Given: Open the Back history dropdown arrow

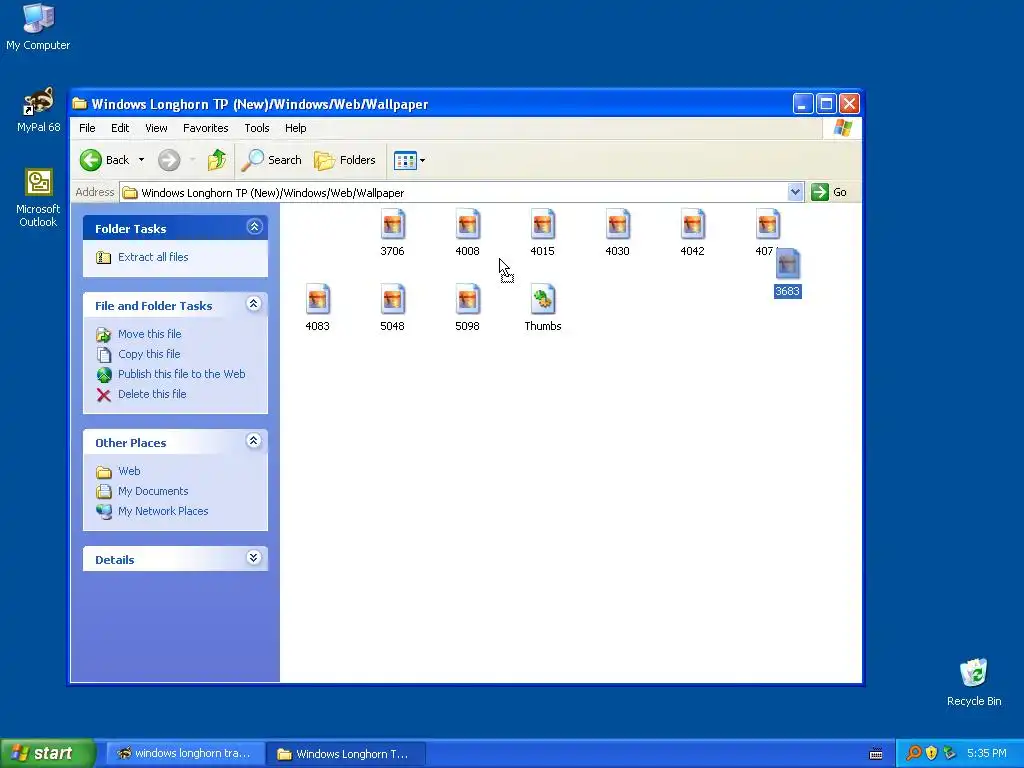Looking at the screenshot, I should tap(141, 160).
